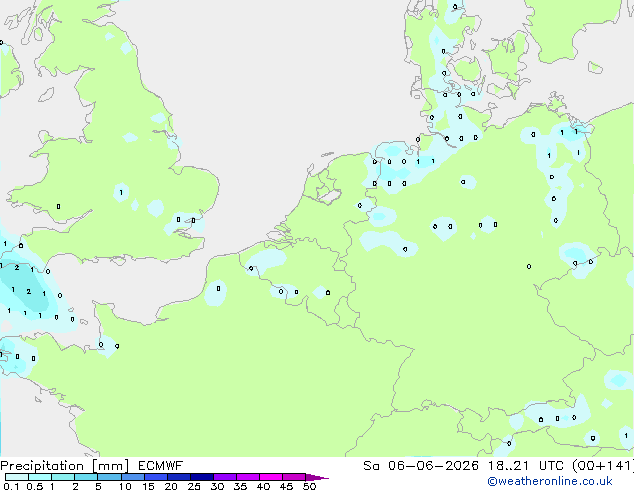
Task: Pick the 35–40 mm violet legend swatch
Action: (x=247, y=477)
